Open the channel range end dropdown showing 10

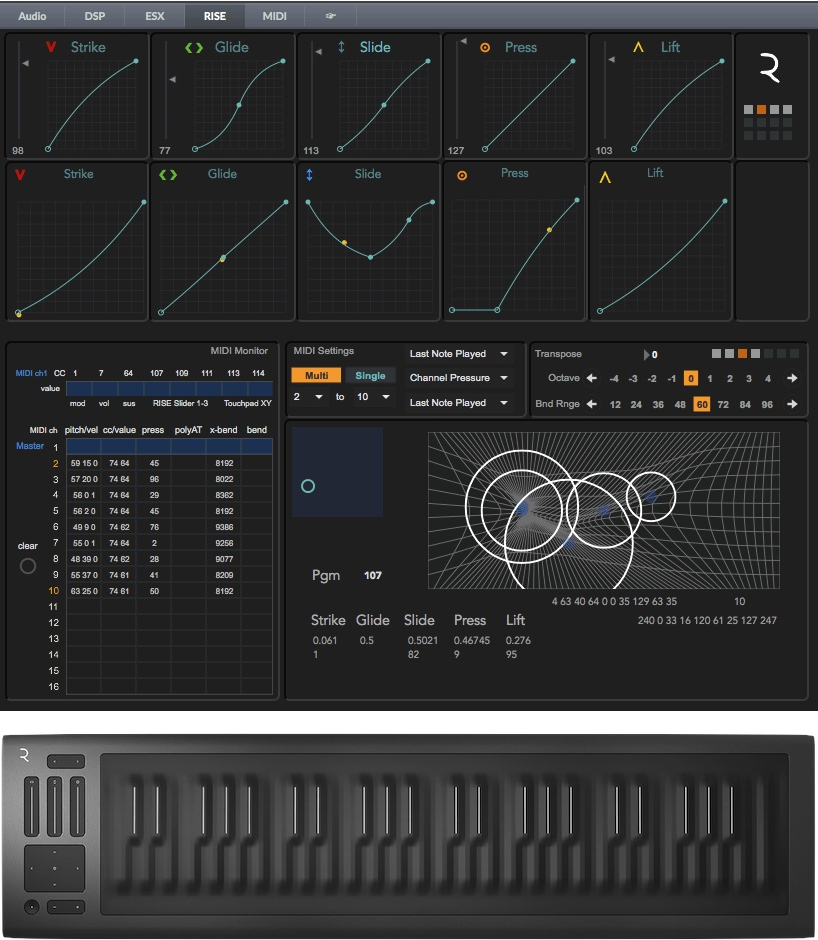tap(372, 397)
